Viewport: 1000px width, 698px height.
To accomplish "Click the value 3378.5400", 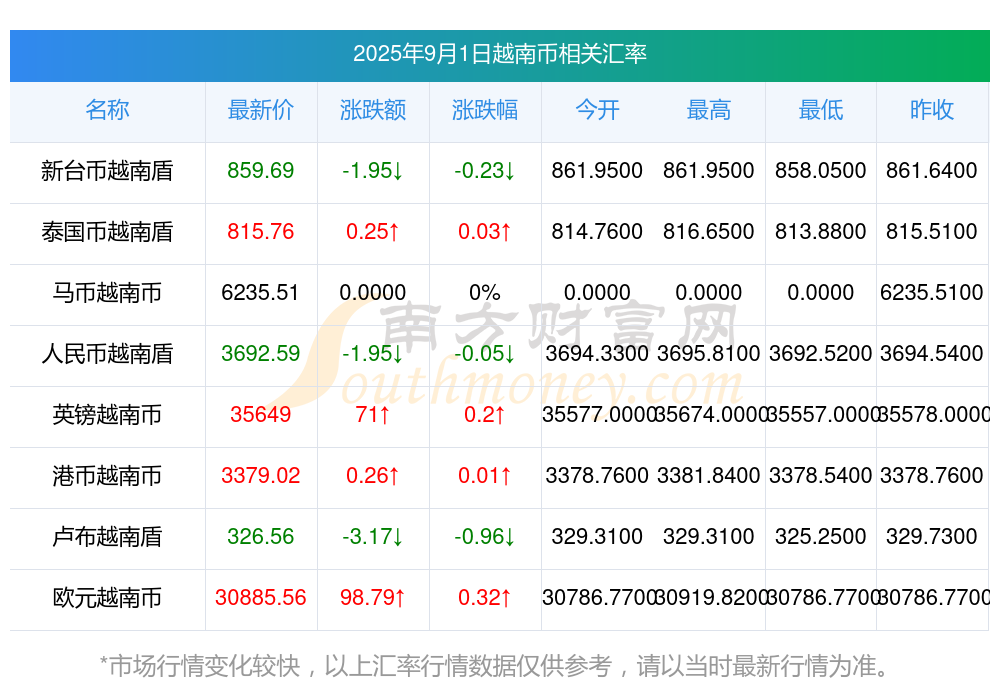I will 821,475.
